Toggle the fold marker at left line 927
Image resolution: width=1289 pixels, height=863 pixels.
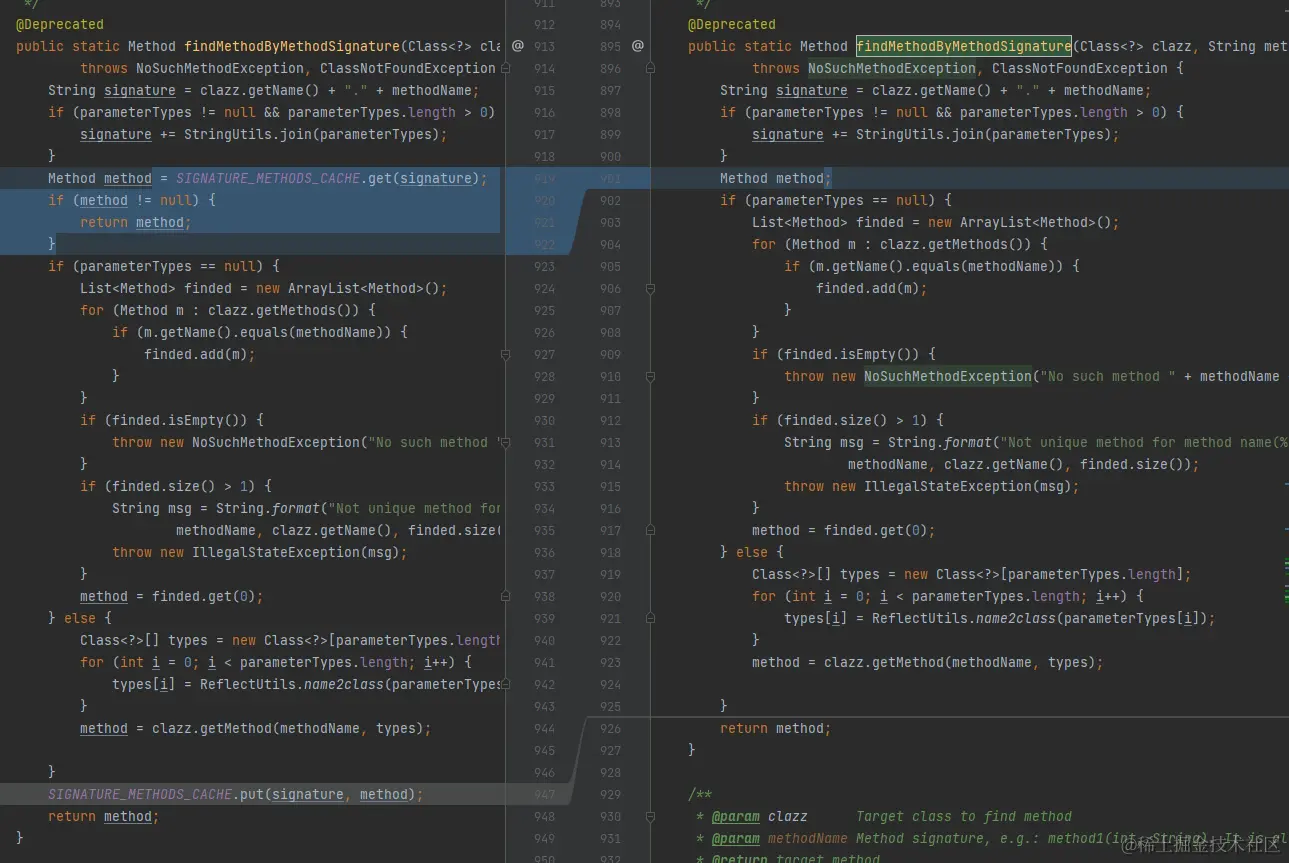click(x=505, y=354)
